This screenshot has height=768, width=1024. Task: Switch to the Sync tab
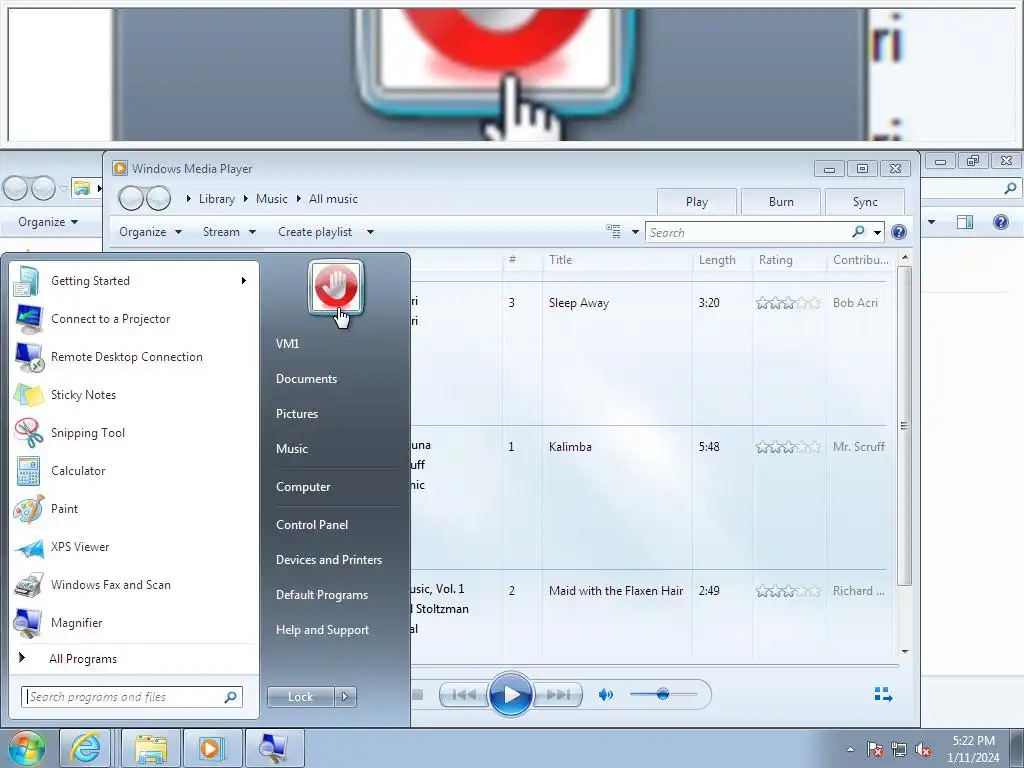click(865, 202)
